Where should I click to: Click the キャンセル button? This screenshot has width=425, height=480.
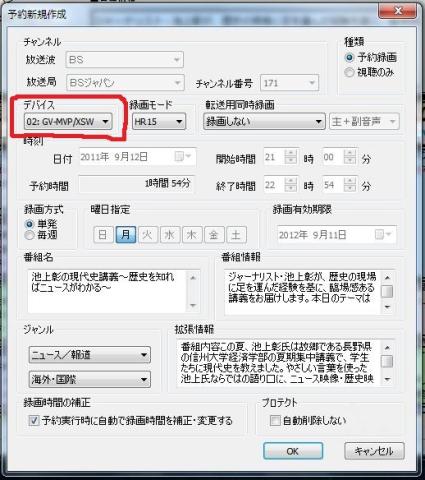[x=374, y=451]
